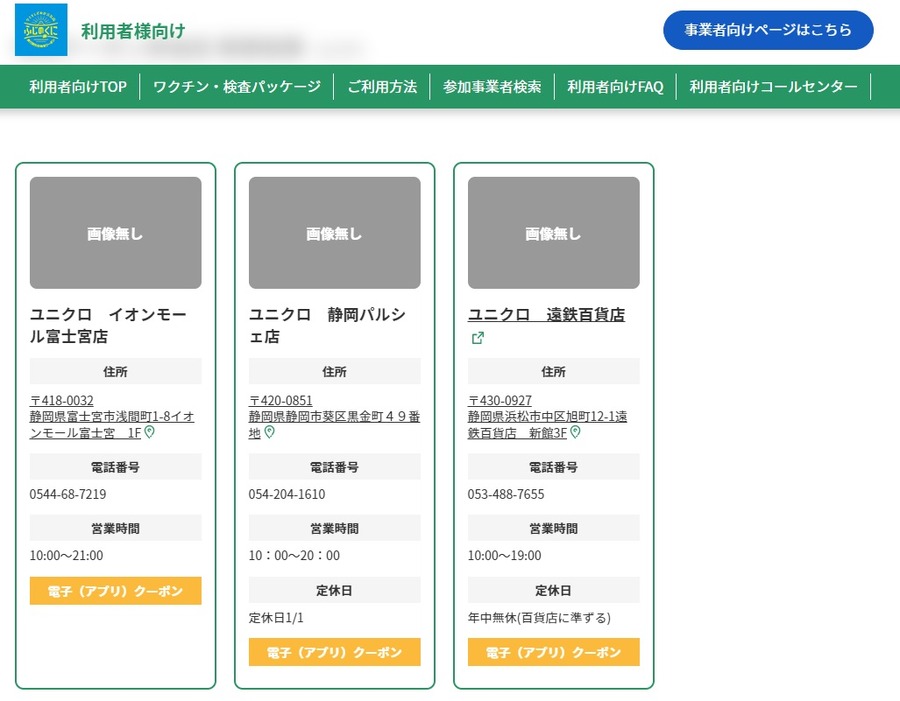Click address link 〒420-0851 葵区黒金町
900x701 pixels.
[334, 416]
